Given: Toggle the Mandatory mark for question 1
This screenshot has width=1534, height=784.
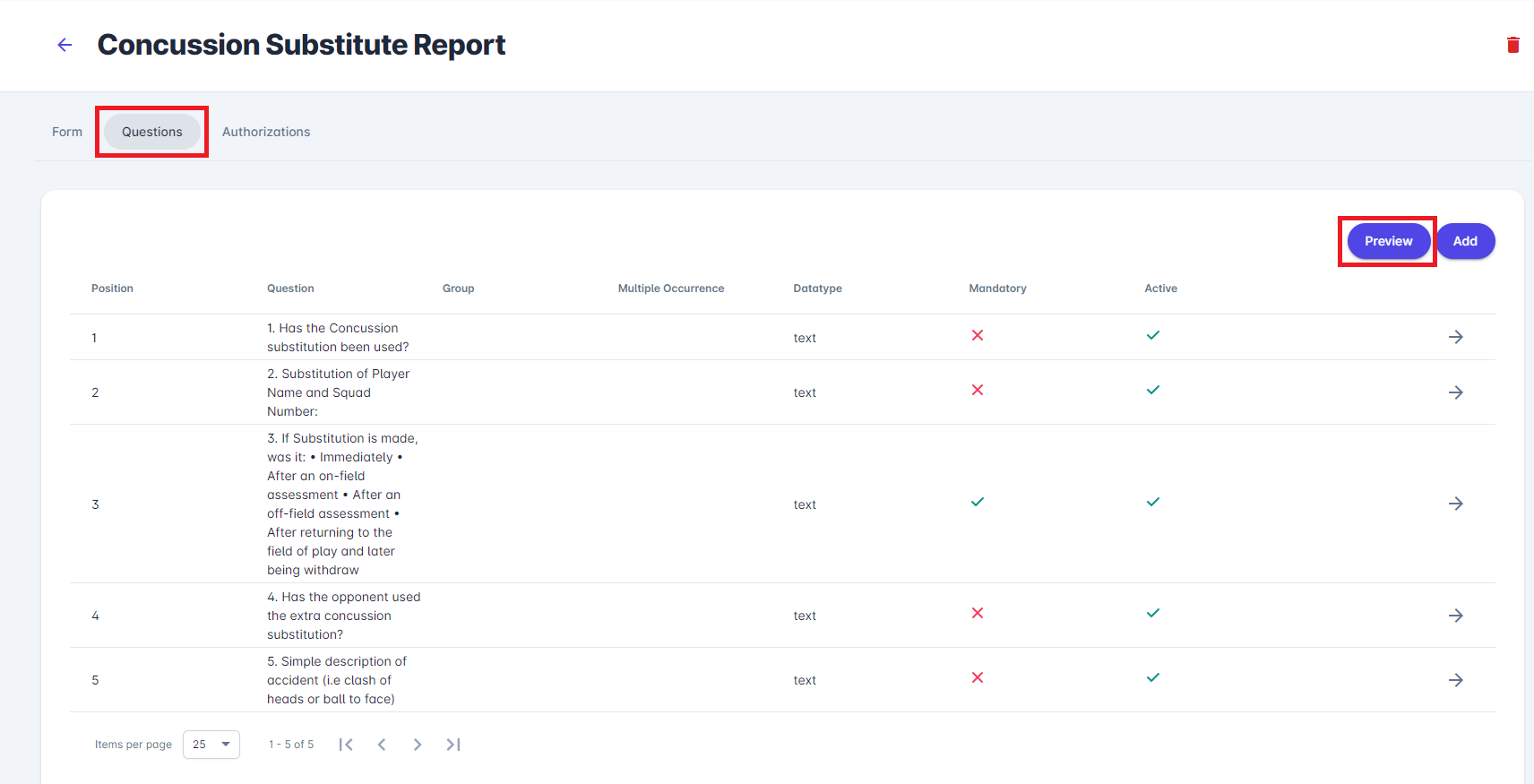Looking at the screenshot, I should point(978,335).
